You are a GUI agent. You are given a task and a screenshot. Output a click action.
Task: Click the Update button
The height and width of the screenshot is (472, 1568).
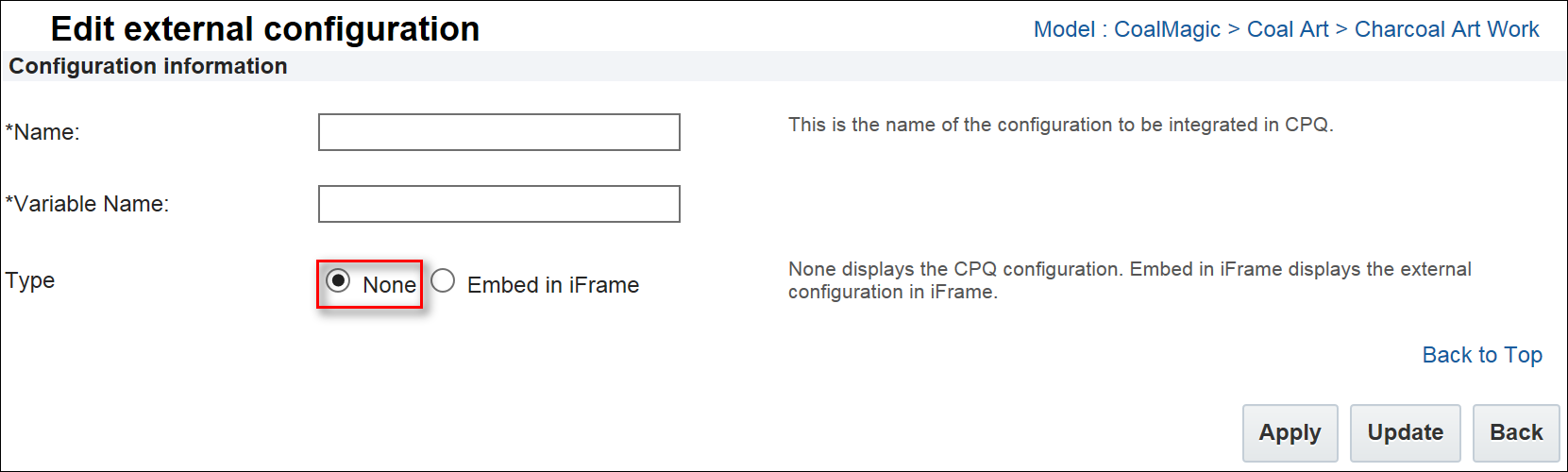[x=1405, y=432]
